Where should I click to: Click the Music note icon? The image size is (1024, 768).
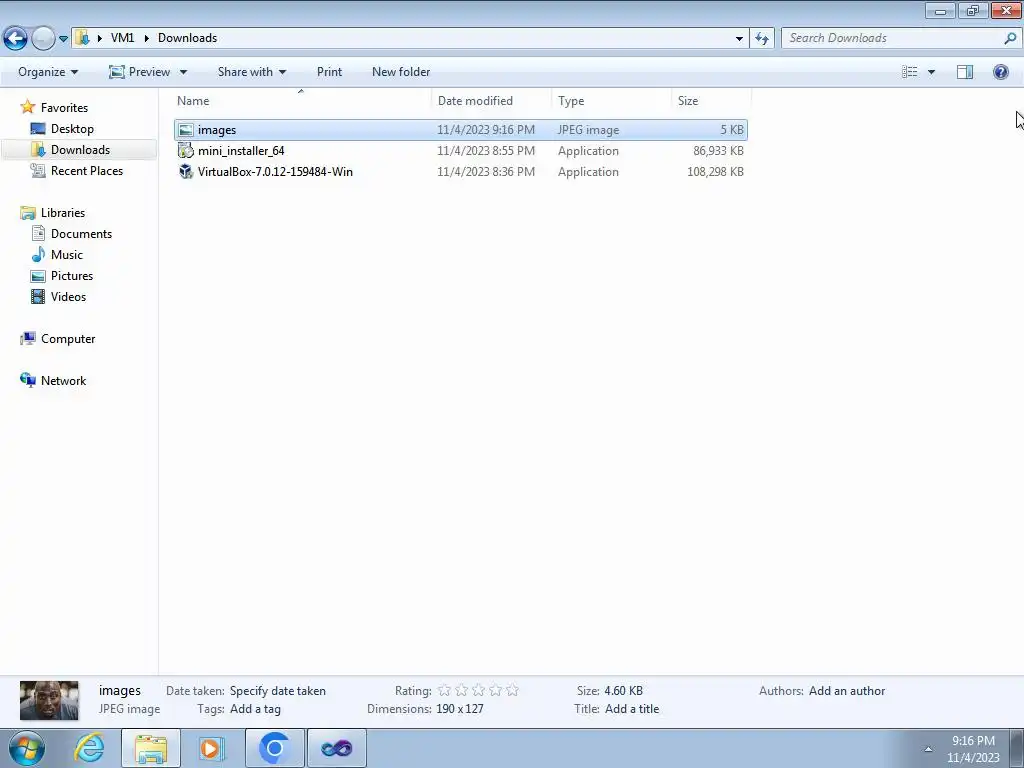pyautogui.click(x=39, y=254)
